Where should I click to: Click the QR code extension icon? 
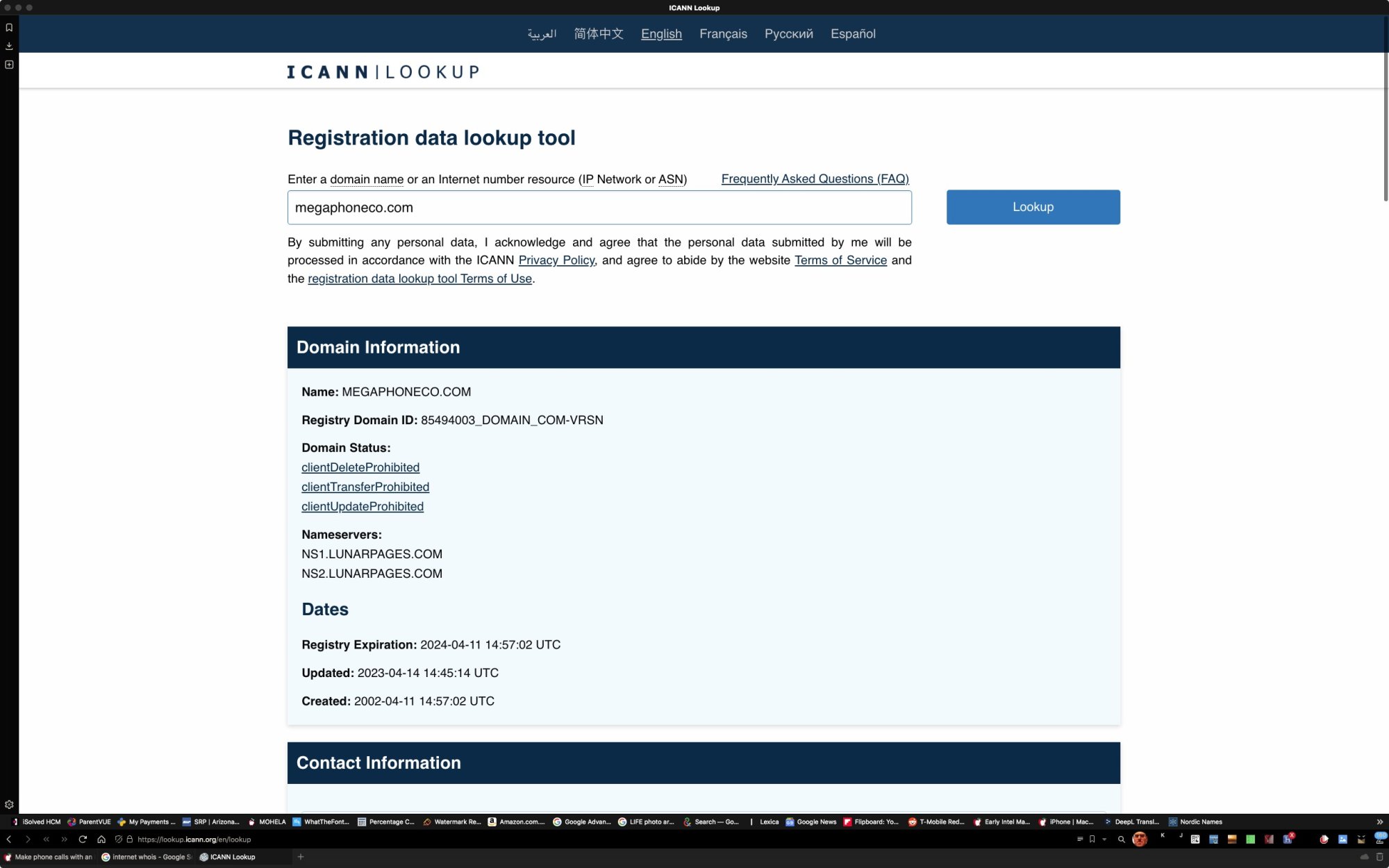point(1195,839)
